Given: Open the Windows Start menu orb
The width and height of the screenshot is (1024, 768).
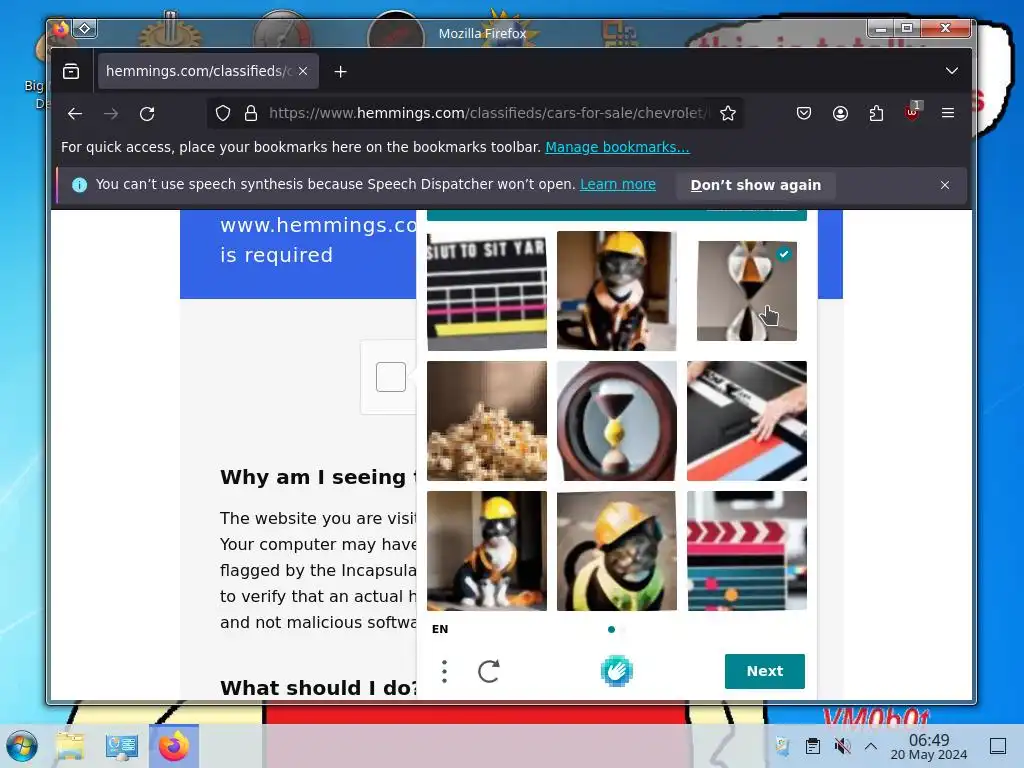Looking at the screenshot, I should pos(22,746).
